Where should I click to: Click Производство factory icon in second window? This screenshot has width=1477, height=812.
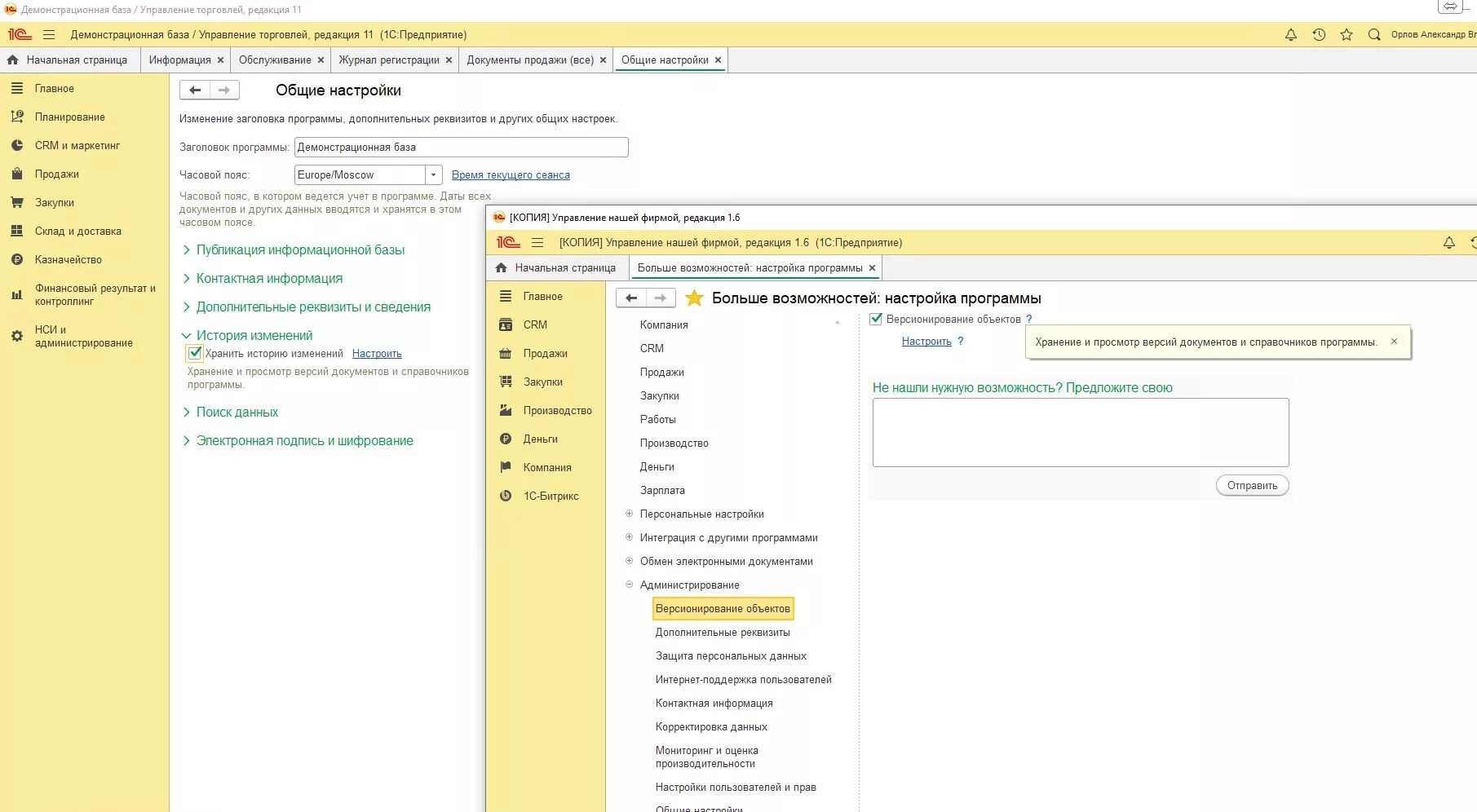(506, 410)
